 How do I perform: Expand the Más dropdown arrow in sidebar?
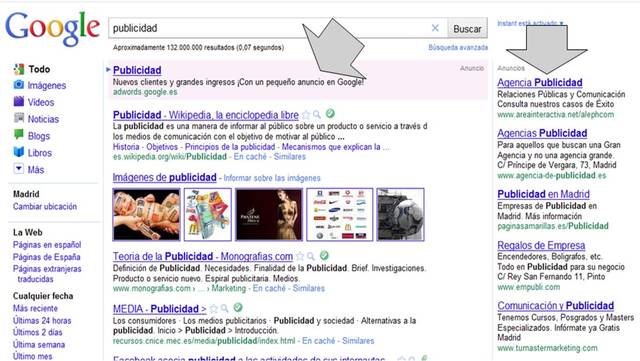coord(19,169)
